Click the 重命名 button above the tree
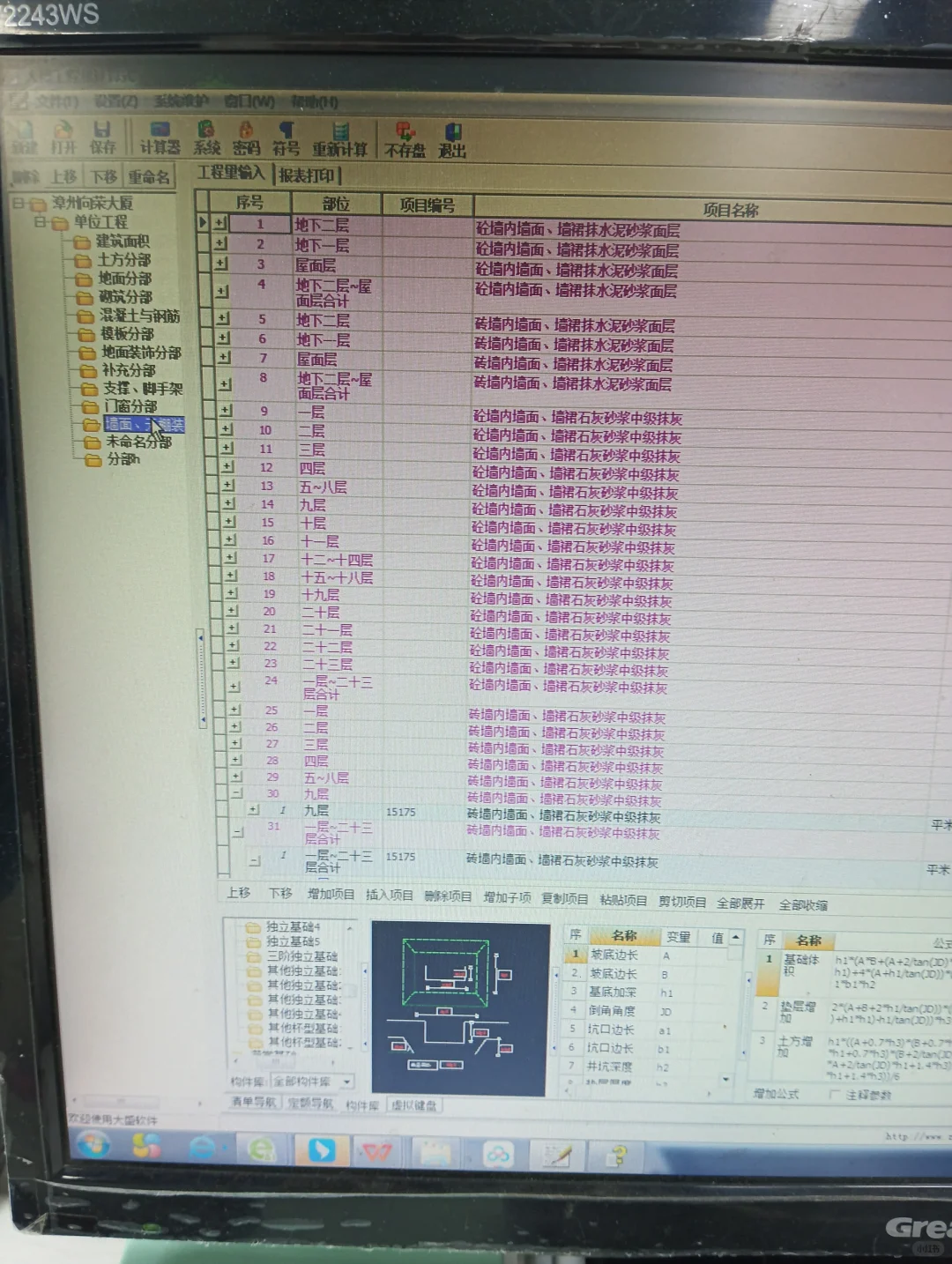 pos(148,177)
